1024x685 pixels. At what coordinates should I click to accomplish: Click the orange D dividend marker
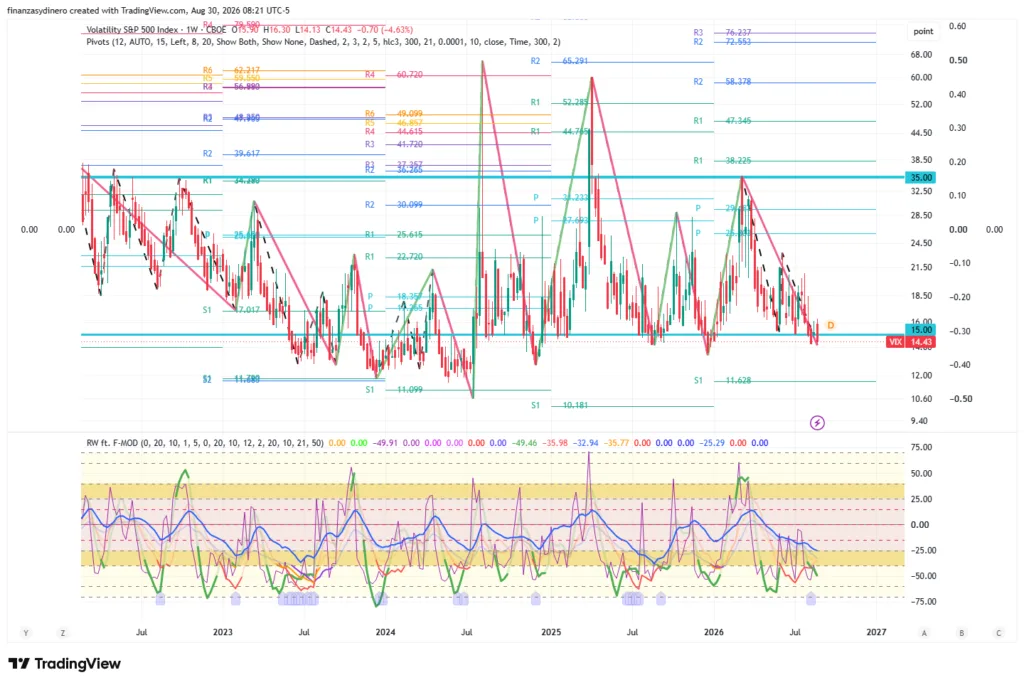coord(831,325)
